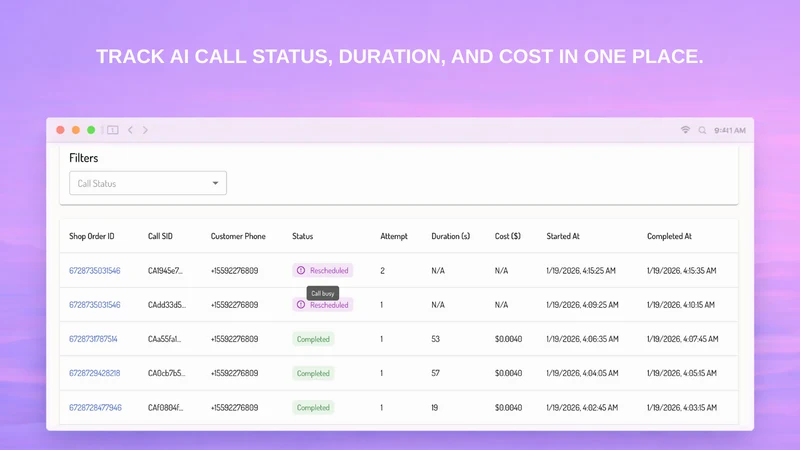Click the Status column header

click(303, 236)
